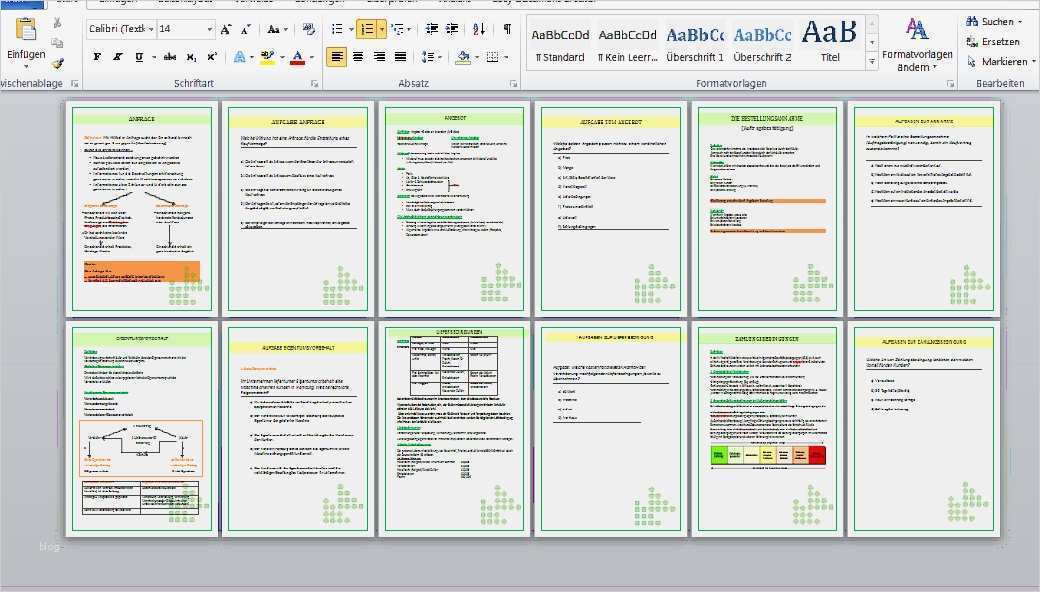Click the Sort (A-Z) icon
This screenshot has width=1040, height=592.
tap(478, 29)
